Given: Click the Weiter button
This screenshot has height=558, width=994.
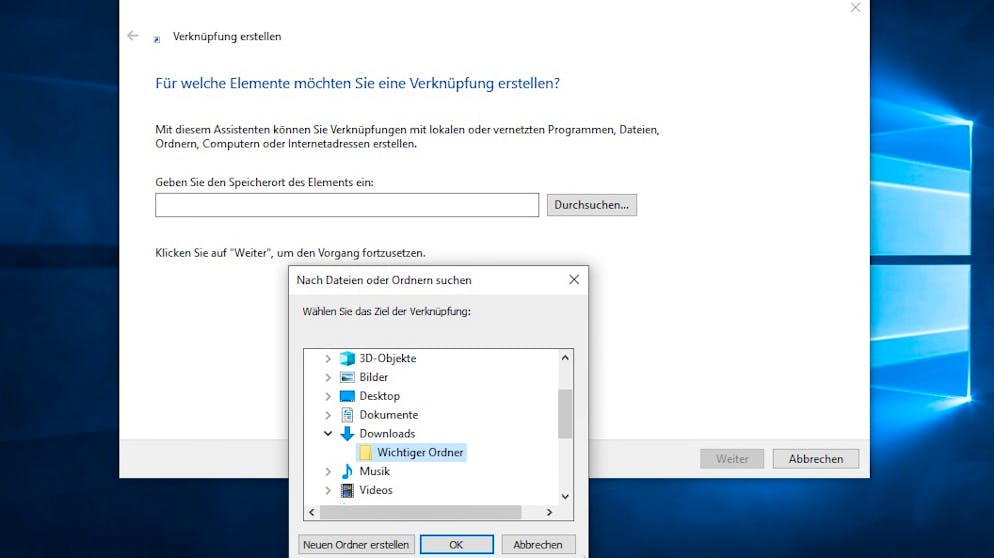Looking at the screenshot, I should coord(732,458).
